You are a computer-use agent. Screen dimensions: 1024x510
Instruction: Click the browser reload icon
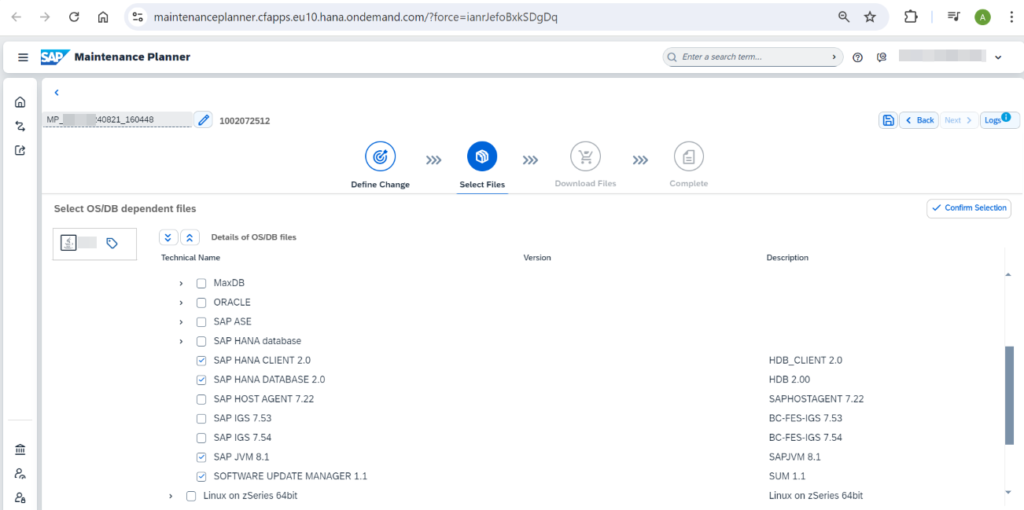click(74, 18)
